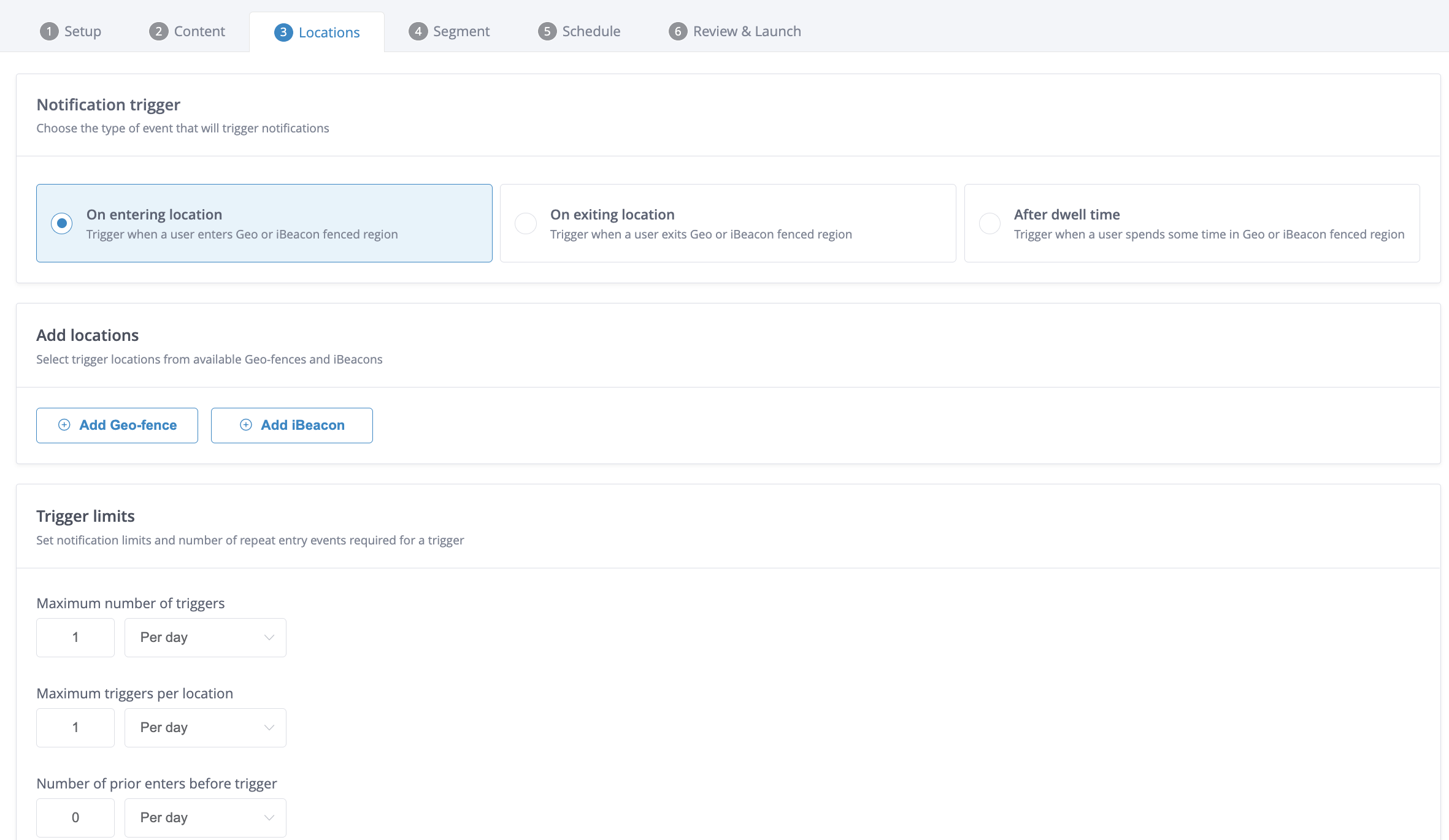This screenshot has width=1449, height=840.
Task: Click step 2 circle icon for Content
Action: coord(158,31)
